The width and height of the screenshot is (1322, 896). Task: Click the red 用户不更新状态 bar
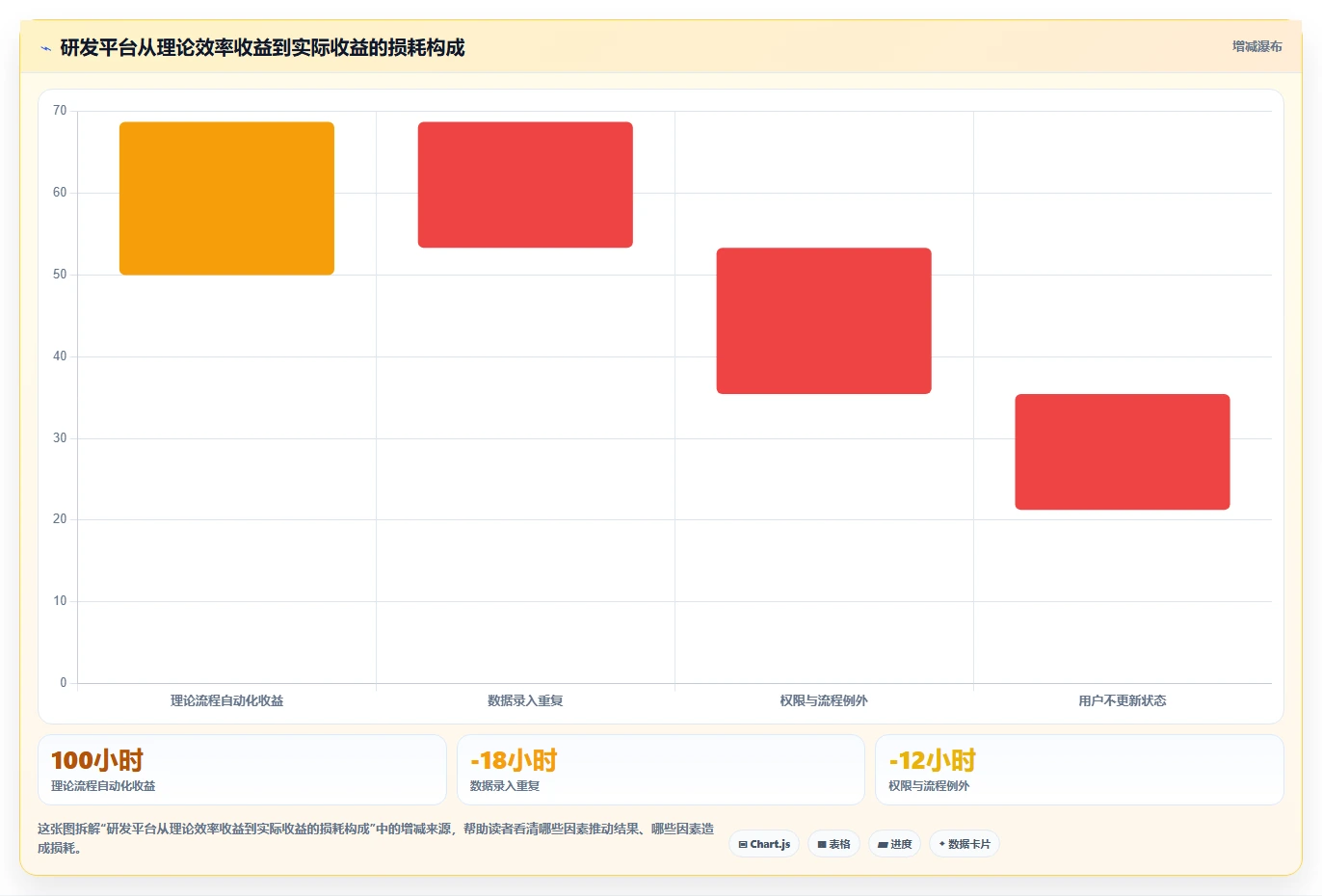tap(1123, 452)
